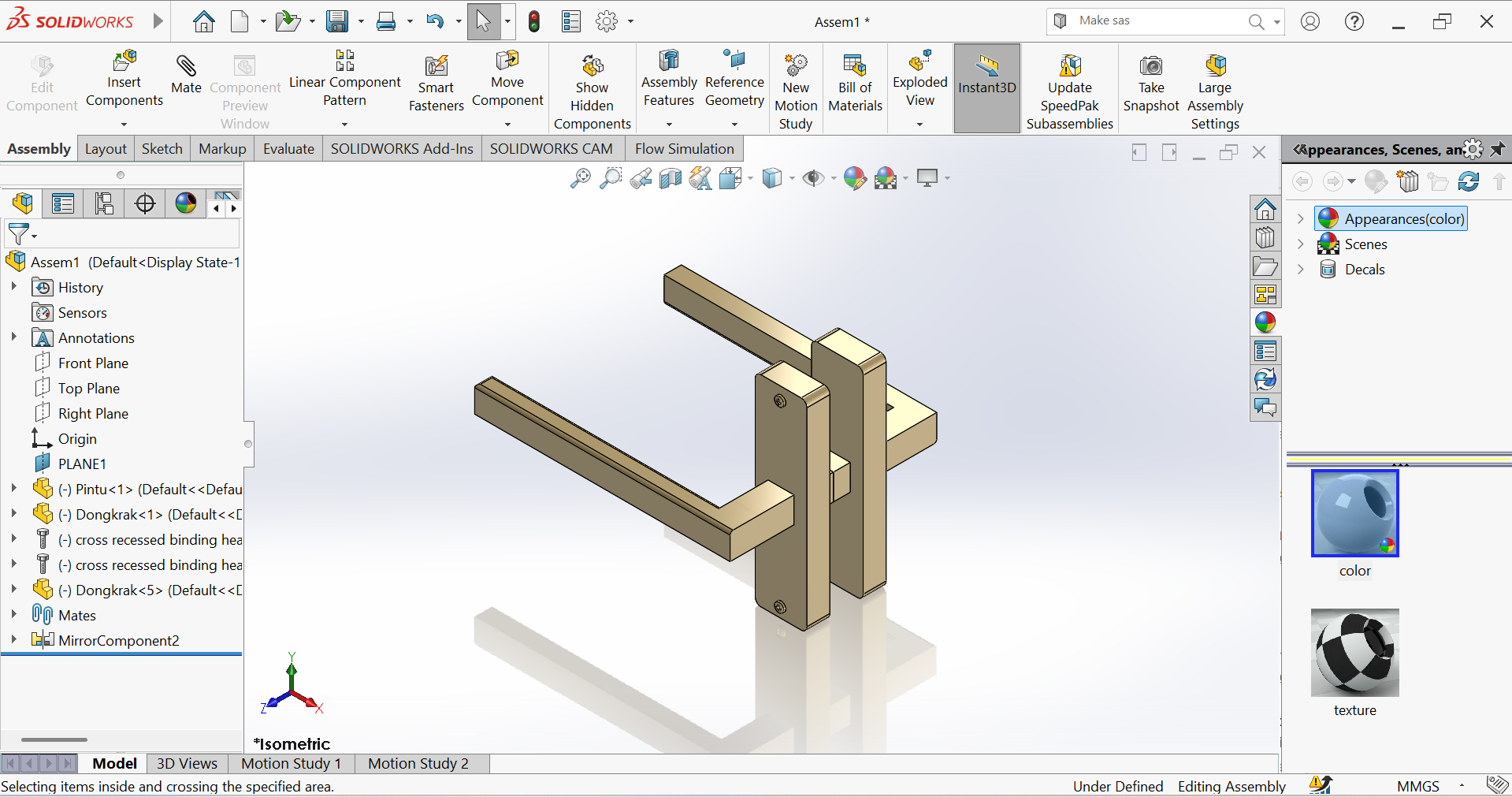
Task: Select the Mate tool
Action: point(187,76)
